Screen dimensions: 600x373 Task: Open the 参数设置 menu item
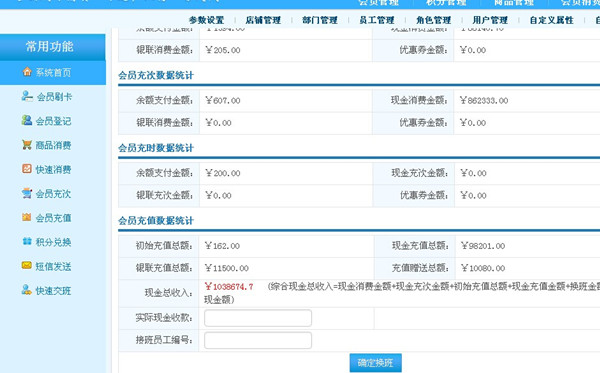coord(207,20)
